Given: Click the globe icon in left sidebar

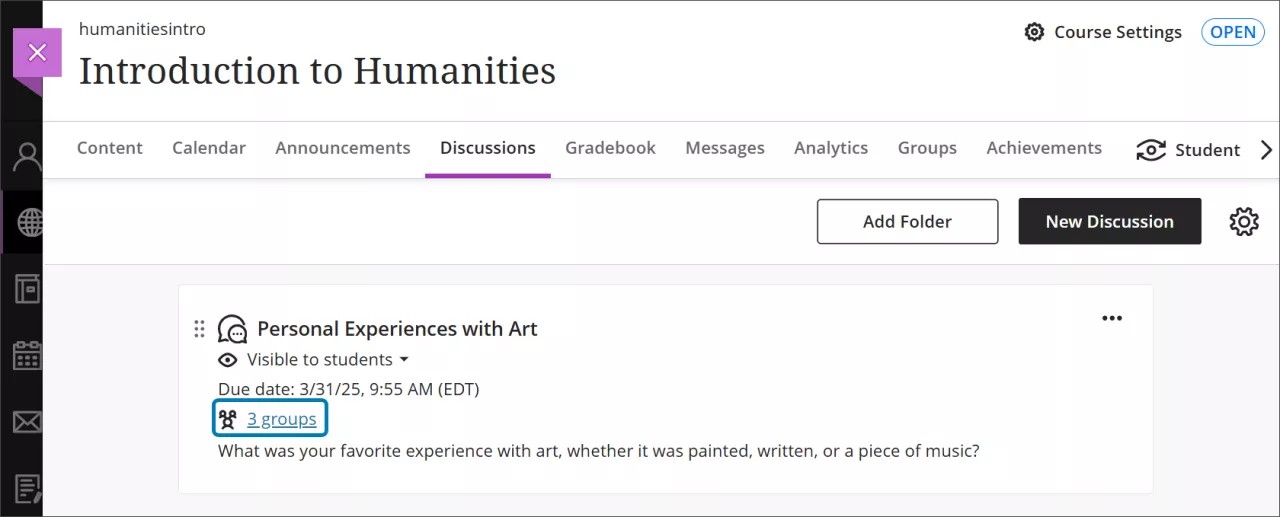Looking at the screenshot, I should tap(29, 222).
